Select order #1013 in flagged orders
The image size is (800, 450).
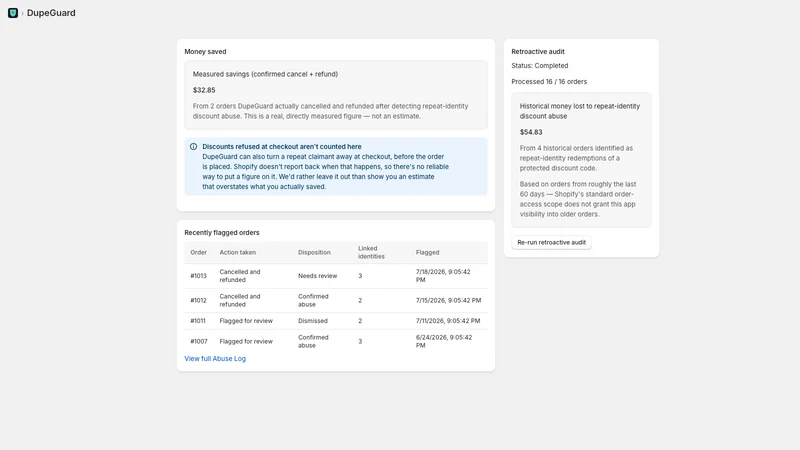coord(336,276)
